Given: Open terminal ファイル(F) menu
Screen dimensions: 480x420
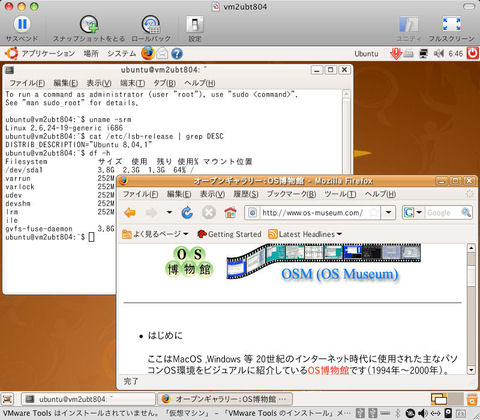Looking at the screenshot, I should click(27, 83).
